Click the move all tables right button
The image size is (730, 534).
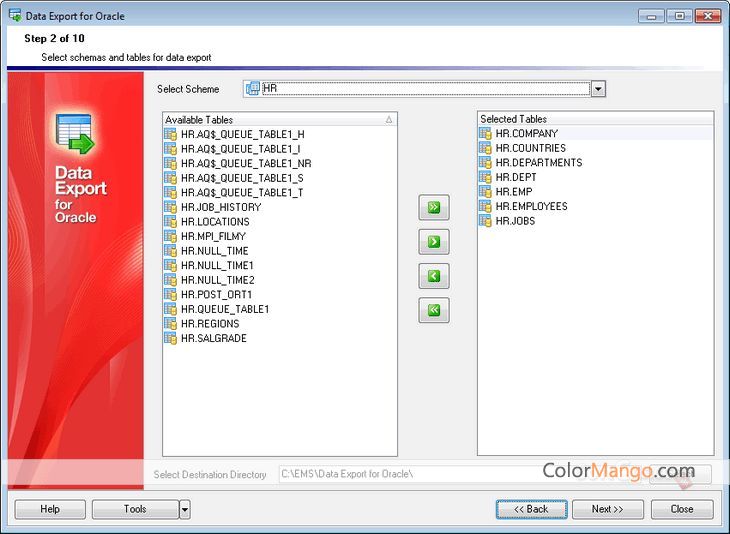[434, 207]
